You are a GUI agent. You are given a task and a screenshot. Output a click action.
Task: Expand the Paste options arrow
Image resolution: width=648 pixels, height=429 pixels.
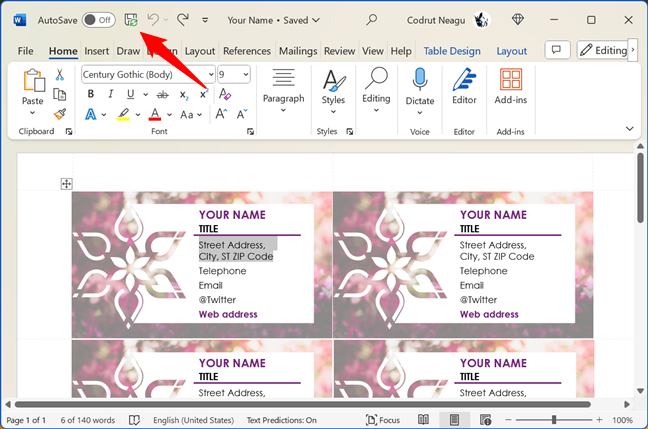coord(32,112)
